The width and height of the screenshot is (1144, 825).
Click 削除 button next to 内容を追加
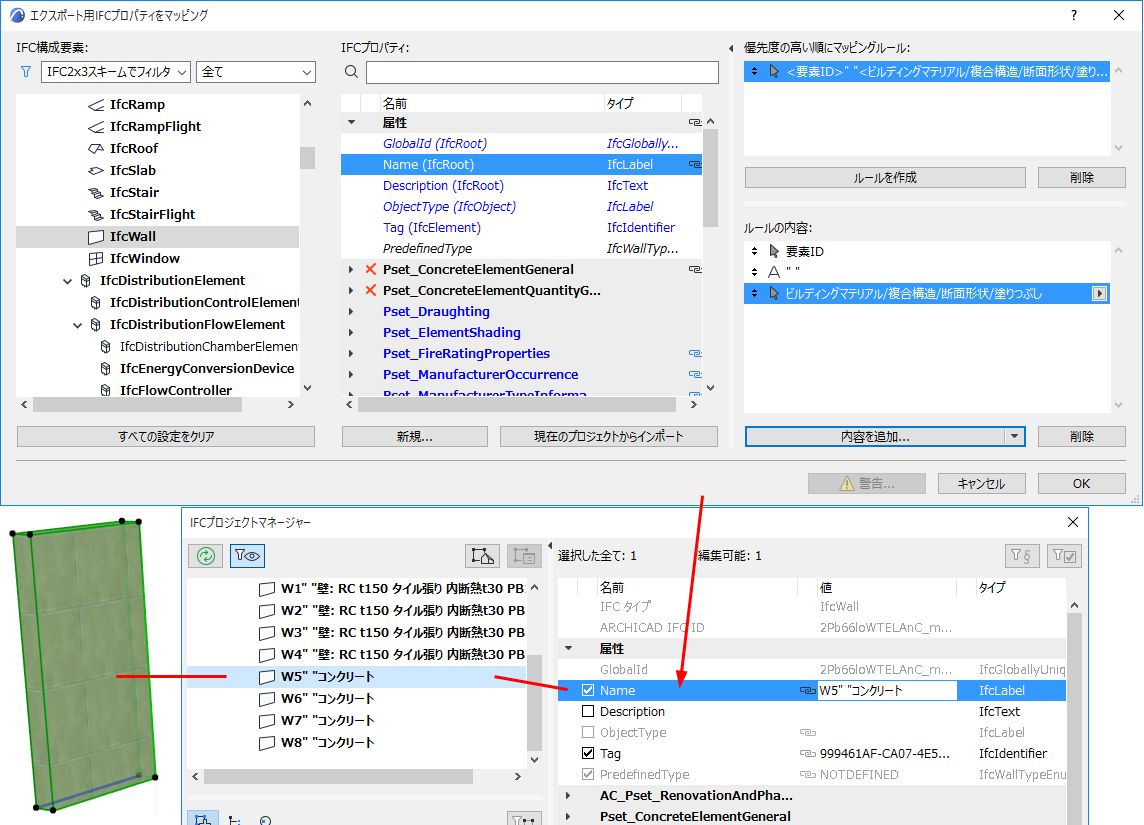pyautogui.click(x=1082, y=436)
